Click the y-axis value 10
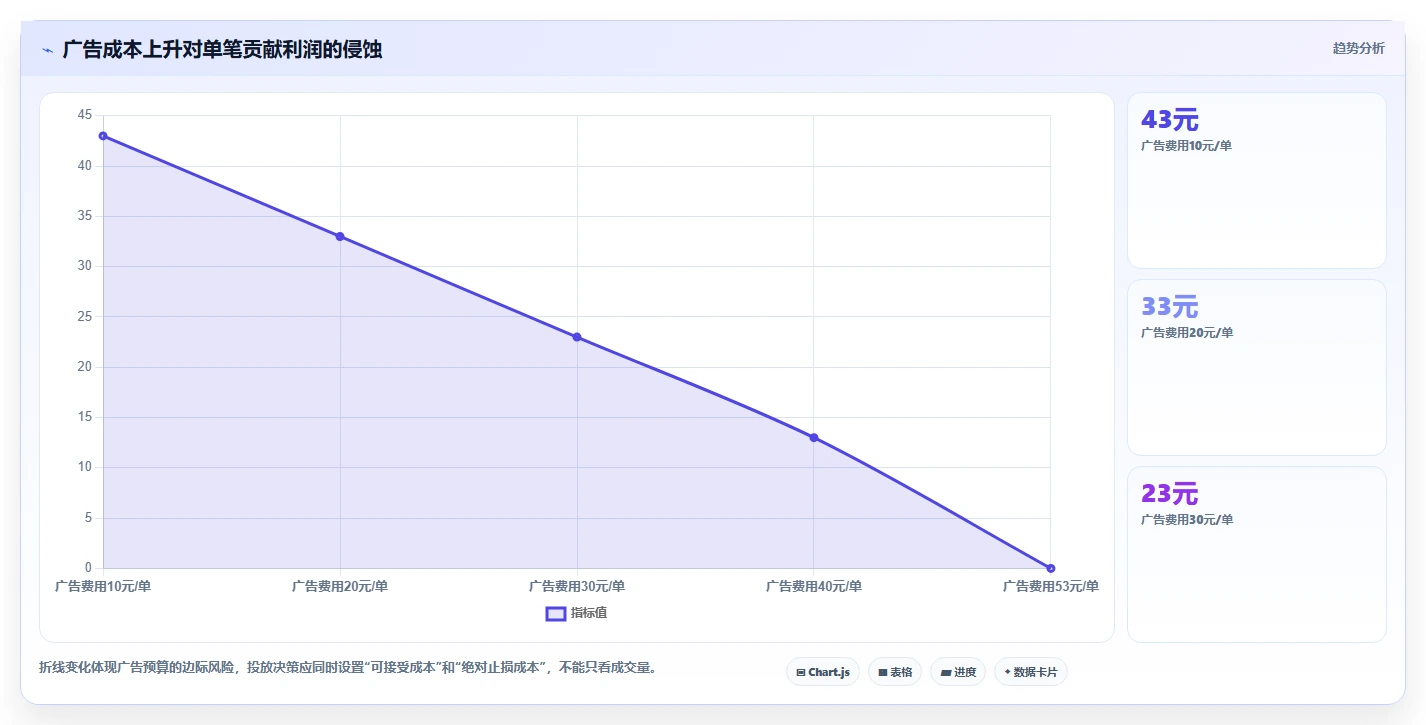Viewport: 1426px width, 725px height. [x=84, y=467]
